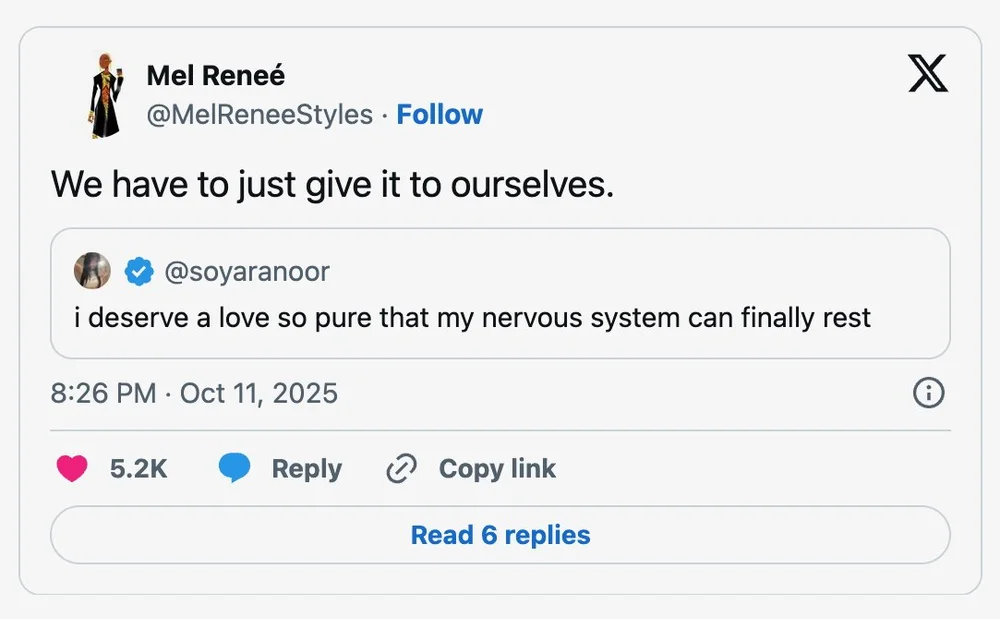Viewport: 1000px width, 619px height.
Task: Click the chain link copy icon
Action: [401, 469]
